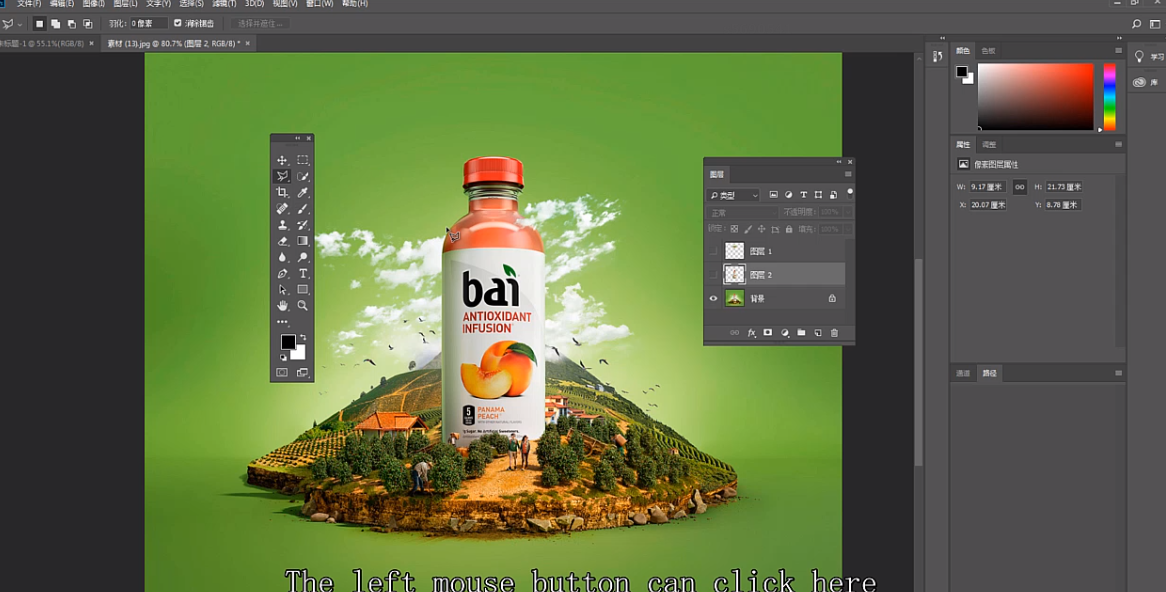This screenshot has height=592, width=1166.
Task: Hide the 背景 layer eye icon
Action: (x=713, y=298)
